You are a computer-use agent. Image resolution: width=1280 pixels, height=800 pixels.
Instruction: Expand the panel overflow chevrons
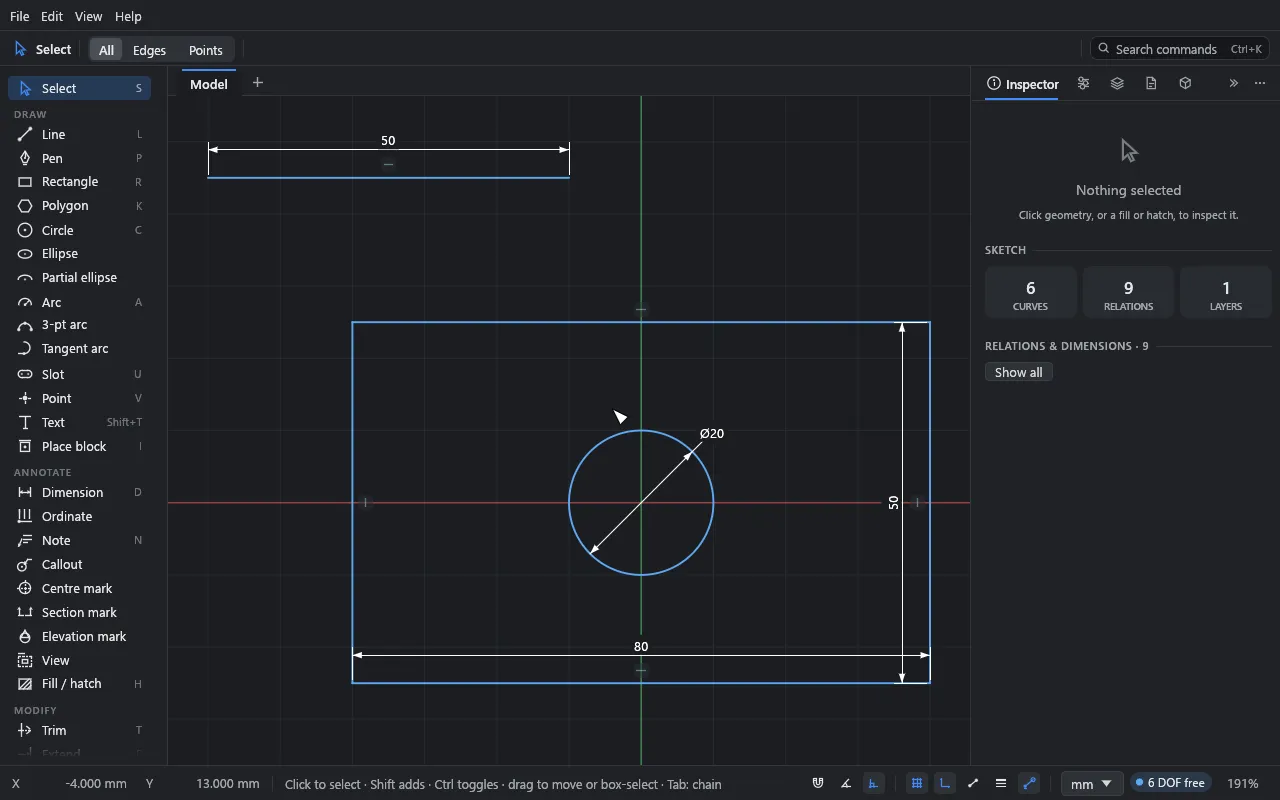1233,84
